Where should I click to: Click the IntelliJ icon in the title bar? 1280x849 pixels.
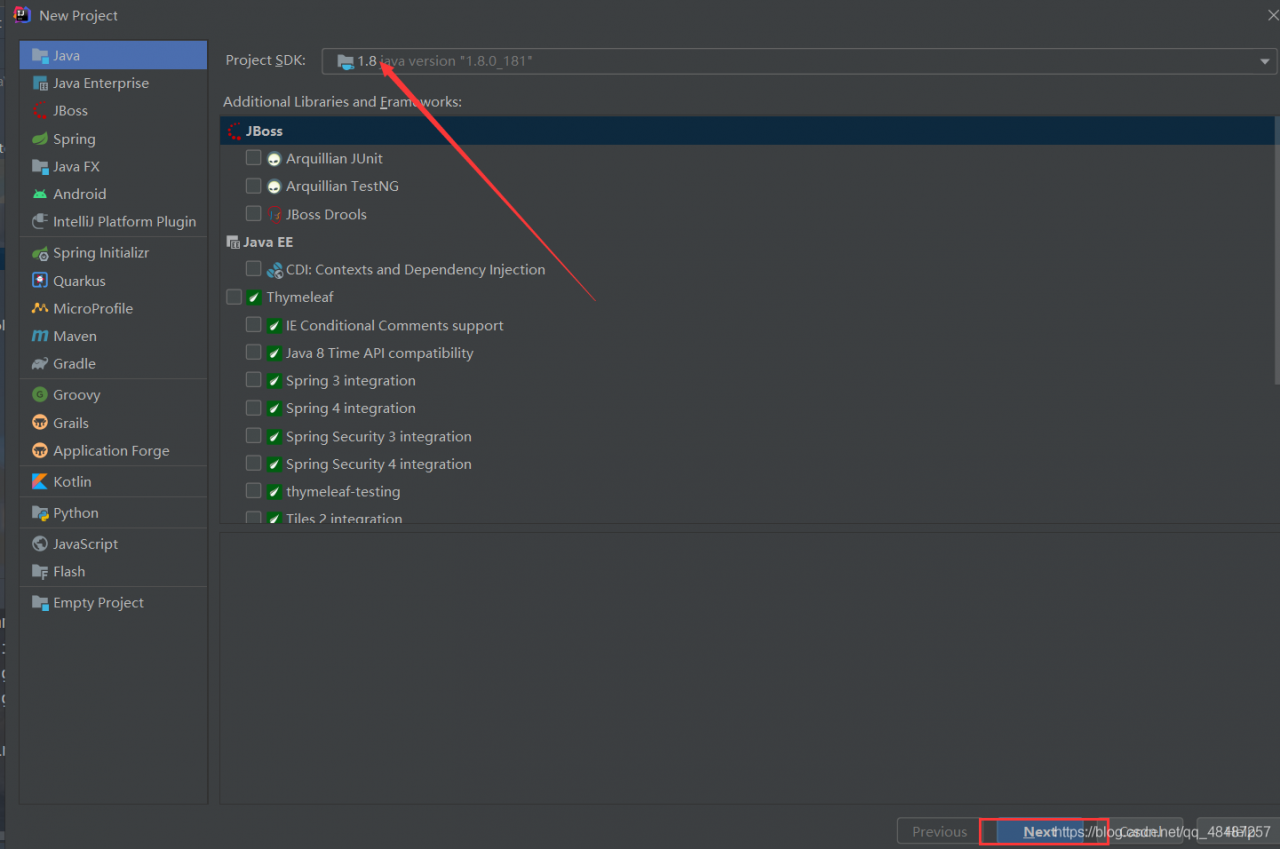pyautogui.click(x=22, y=15)
